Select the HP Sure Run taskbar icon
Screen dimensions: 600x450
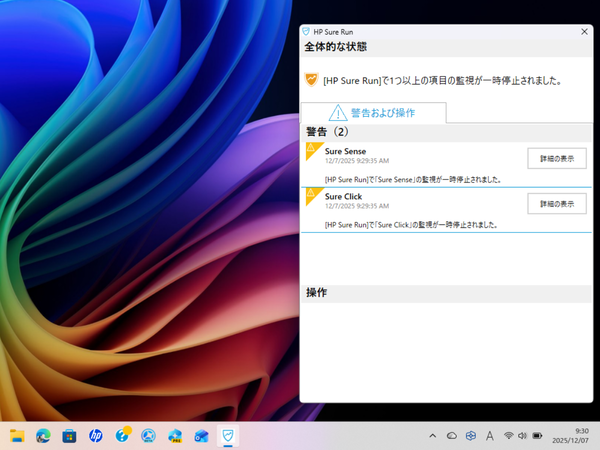pos(228,435)
